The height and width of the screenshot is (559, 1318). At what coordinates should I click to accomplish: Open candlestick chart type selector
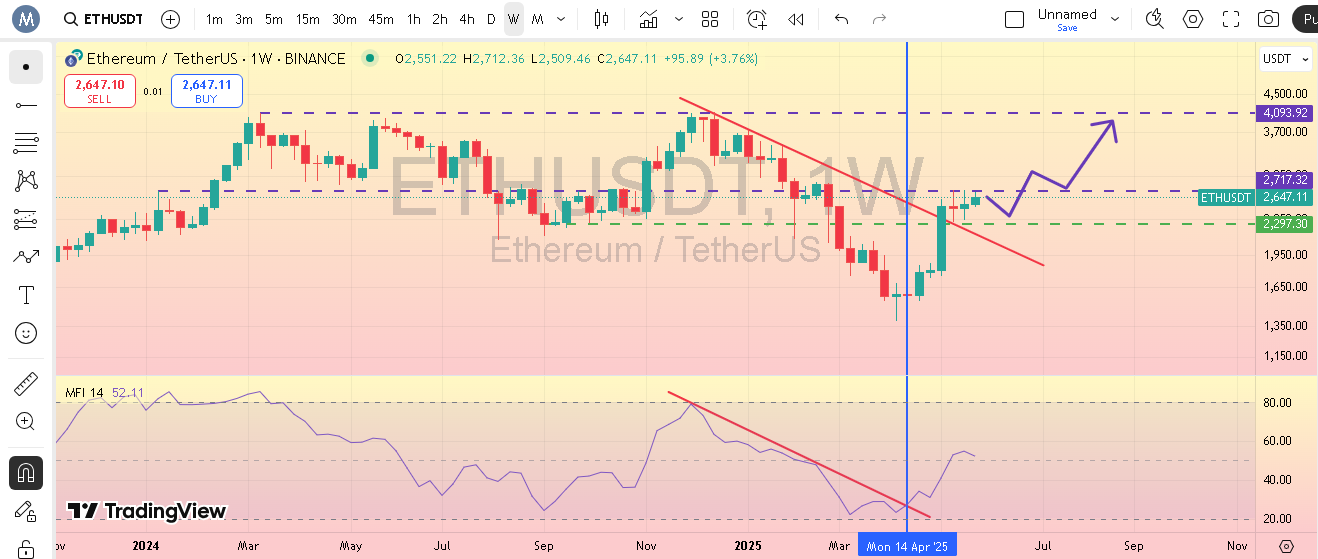point(601,19)
